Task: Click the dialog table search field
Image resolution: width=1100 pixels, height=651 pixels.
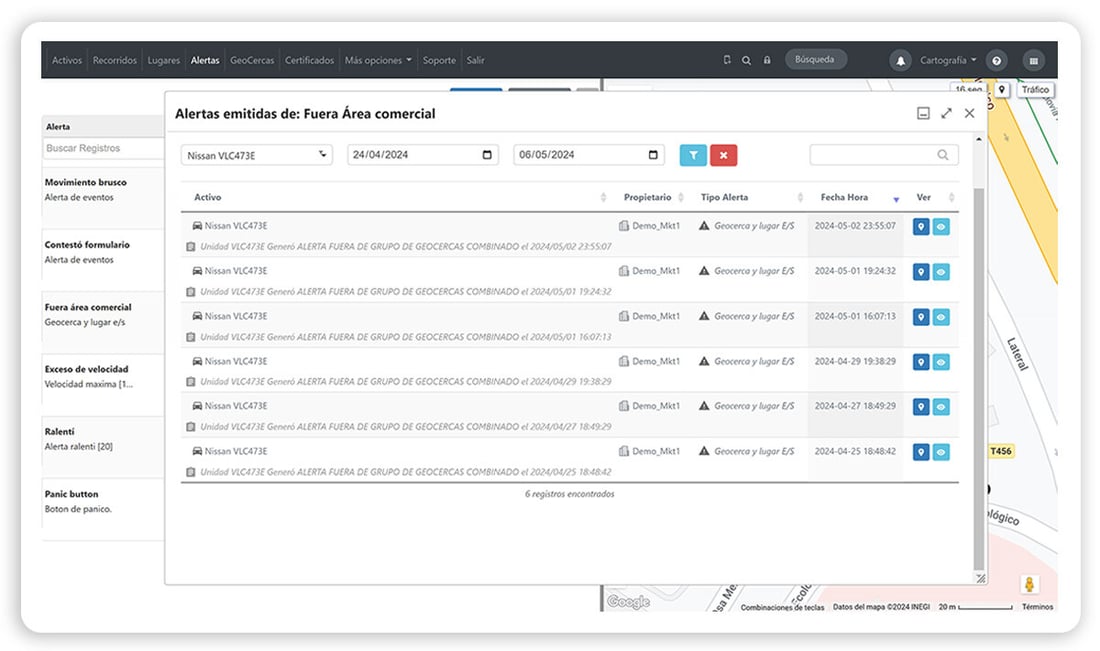Action: [884, 155]
